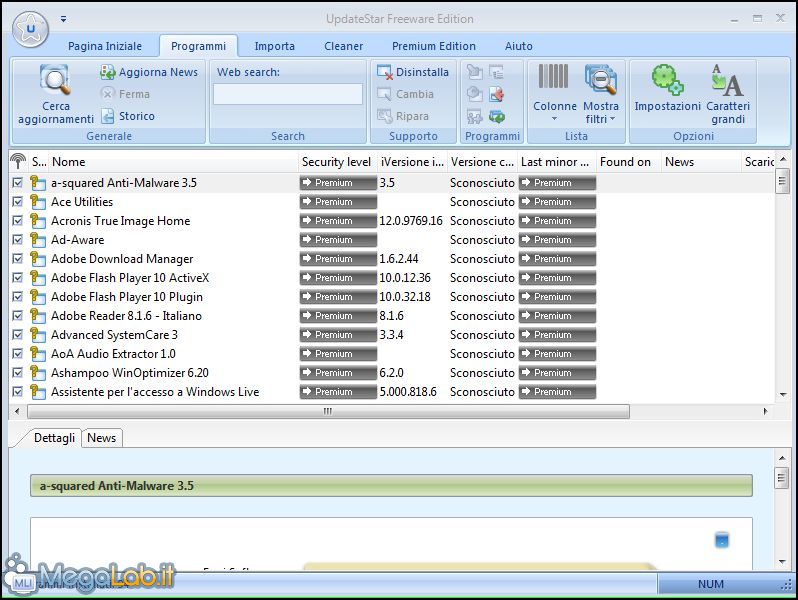This screenshot has height=600, width=798.
Task: Select the Advanced SystemCare 3 row
Action: tap(392, 335)
